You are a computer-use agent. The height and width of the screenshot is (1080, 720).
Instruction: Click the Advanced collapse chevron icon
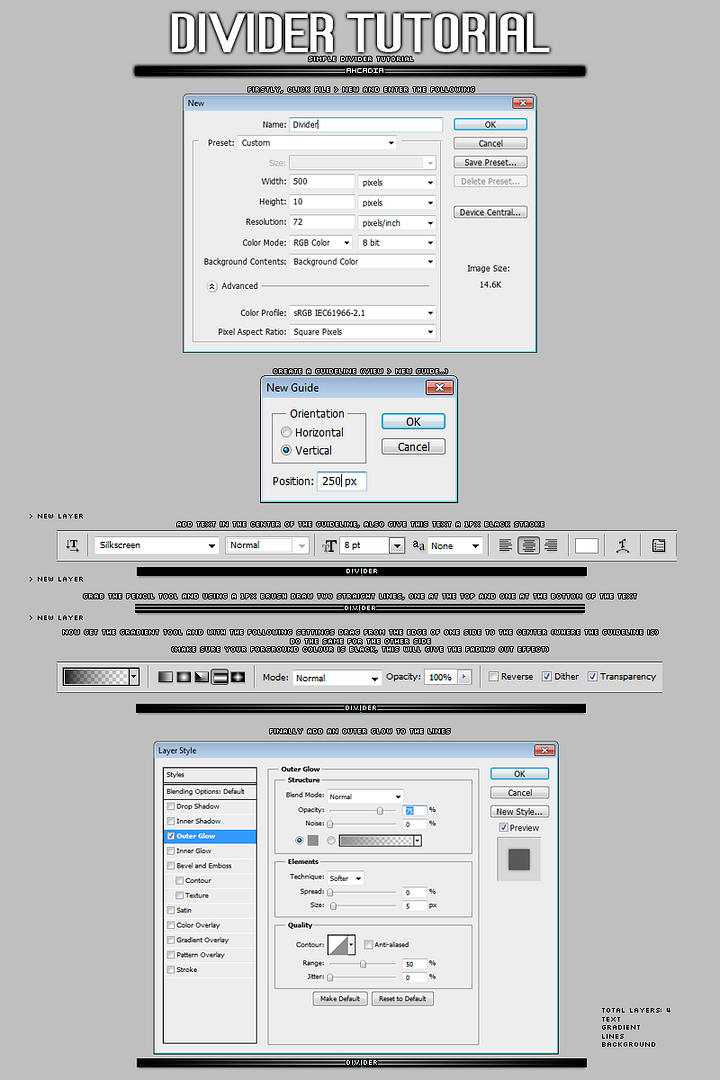pyautogui.click(x=212, y=287)
